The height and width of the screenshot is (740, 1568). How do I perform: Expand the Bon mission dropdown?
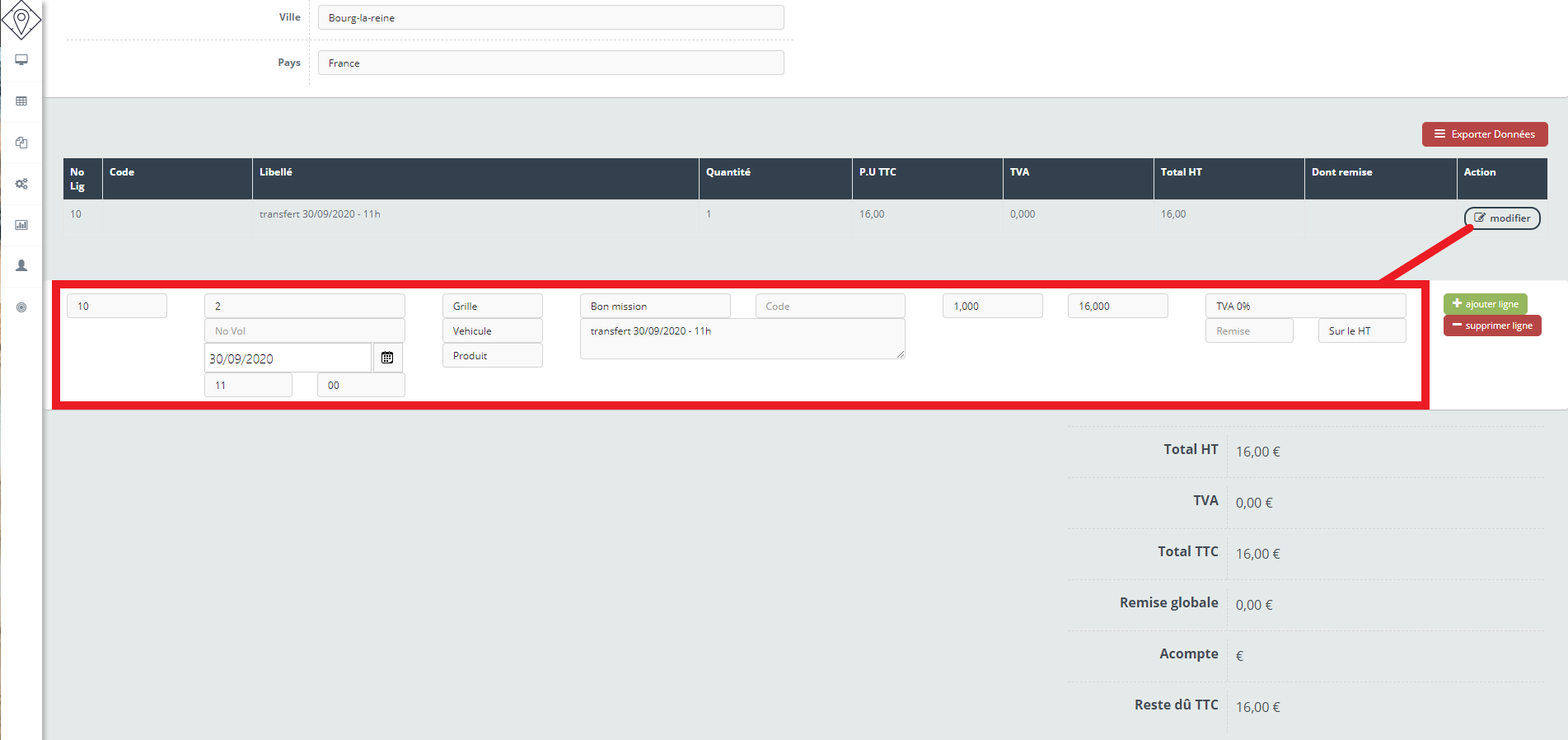[x=654, y=306]
